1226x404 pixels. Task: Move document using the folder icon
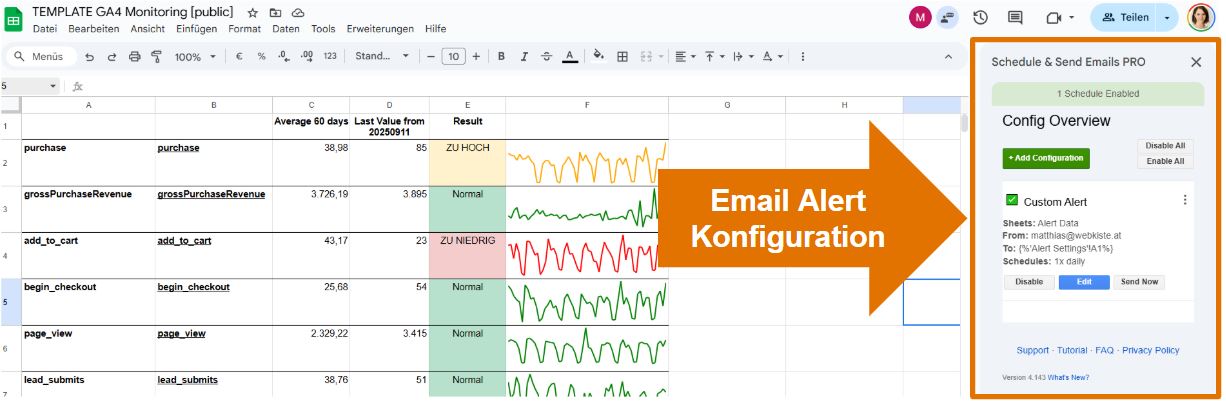[x=275, y=12]
